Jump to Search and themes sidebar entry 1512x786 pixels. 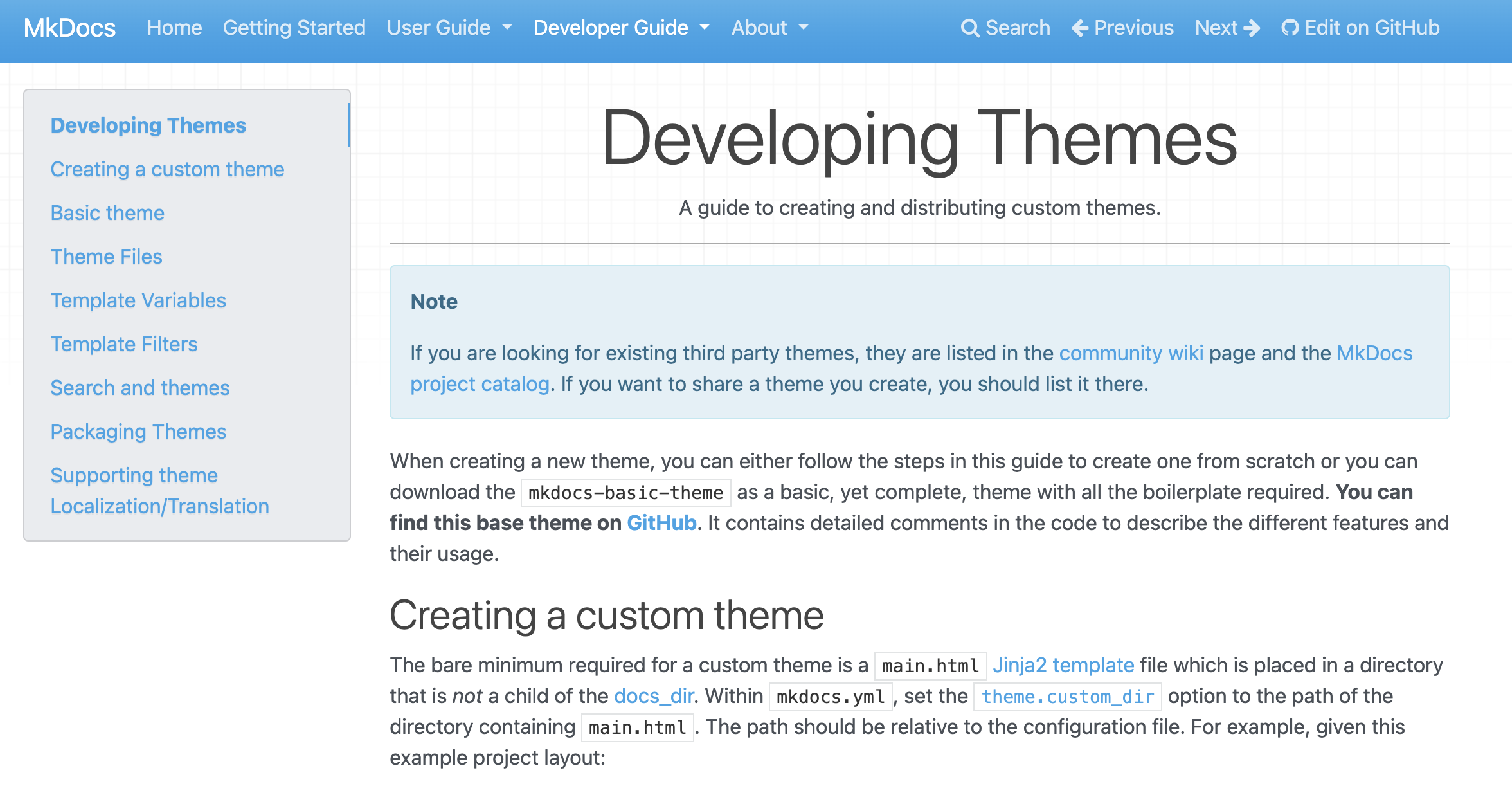[x=140, y=388]
